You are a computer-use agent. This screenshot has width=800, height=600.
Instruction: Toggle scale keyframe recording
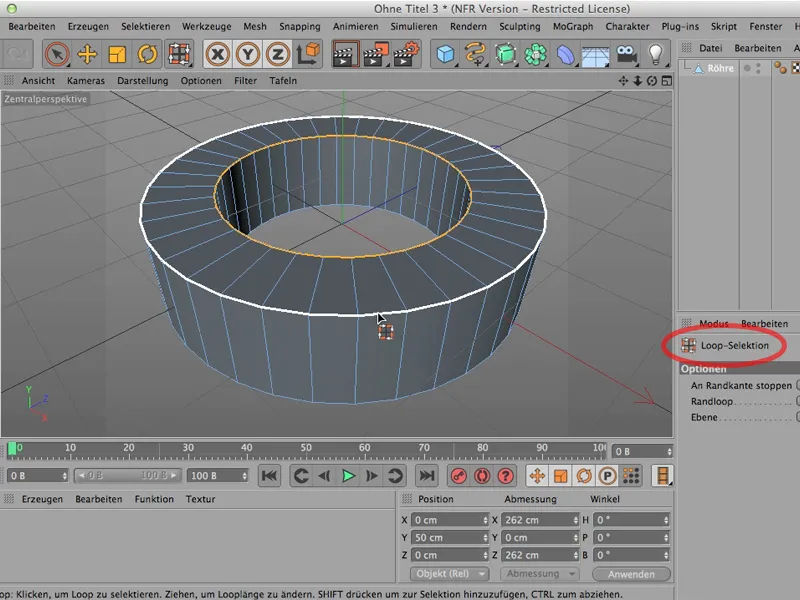point(560,476)
